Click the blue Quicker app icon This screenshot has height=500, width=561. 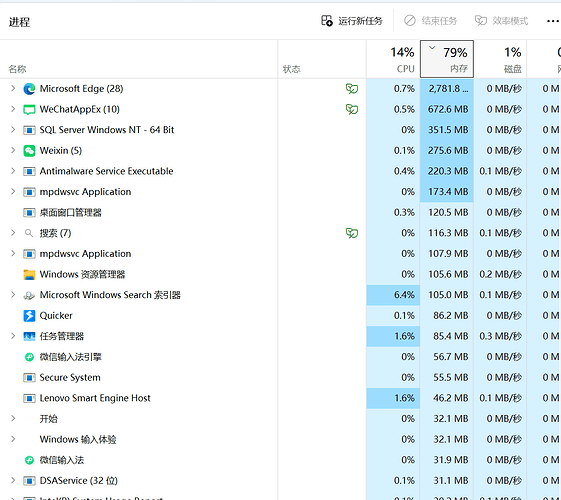[29, 316]
